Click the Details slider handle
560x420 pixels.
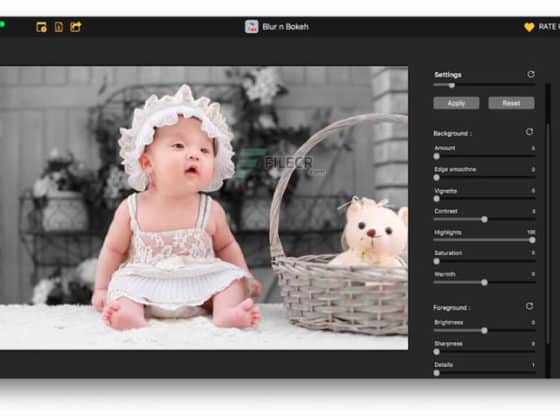click(x=436, y=373)
